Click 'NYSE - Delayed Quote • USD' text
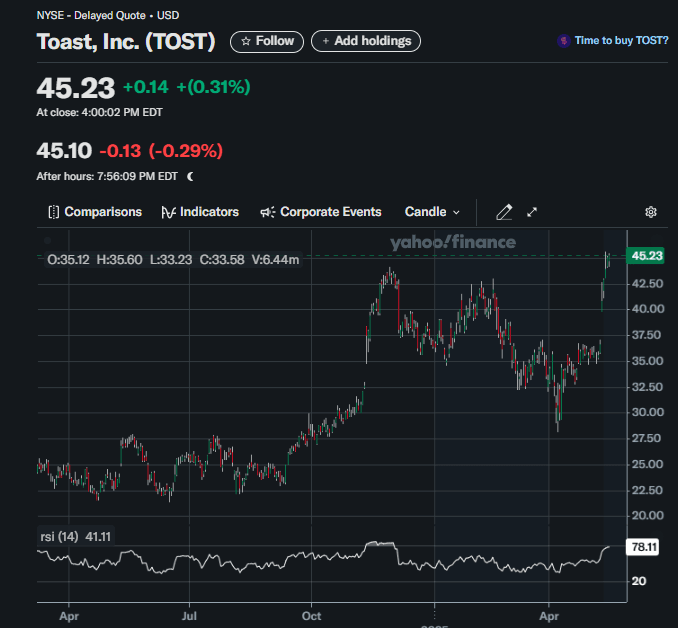This screenshot has height=628, width=678. [x=108, y=16]
